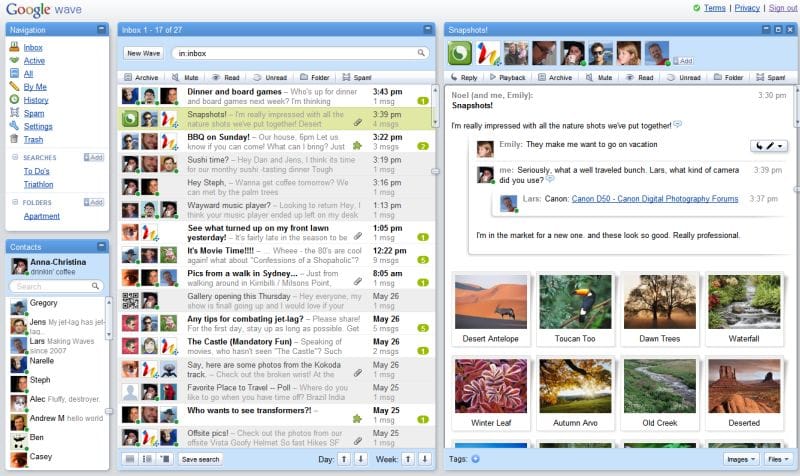Add a new saved search
This screenshot has height=476, width=800.
(x=94, y=157)
